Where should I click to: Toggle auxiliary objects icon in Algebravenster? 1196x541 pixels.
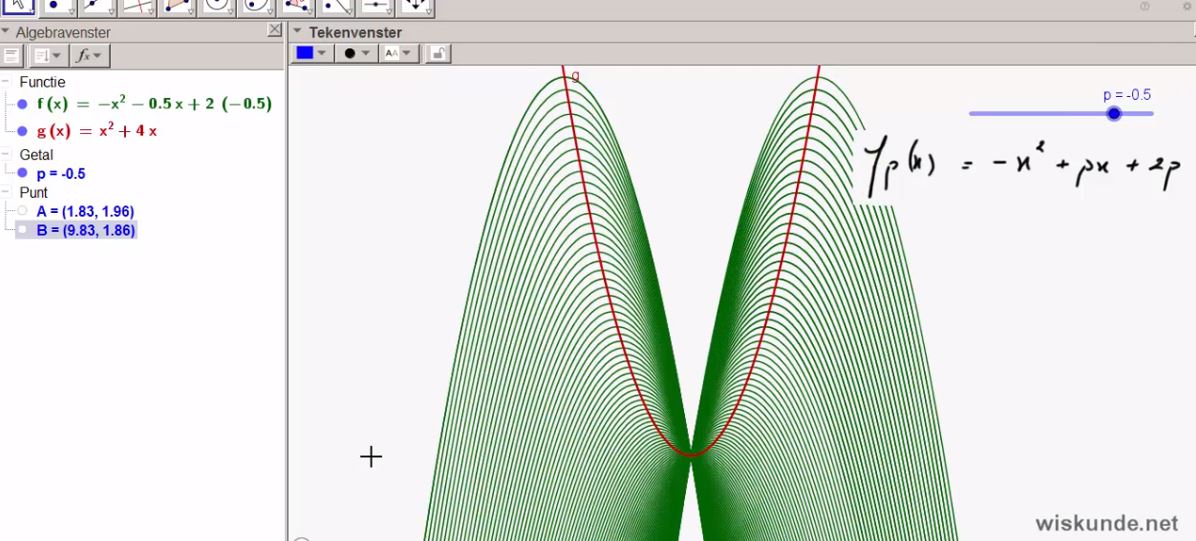click(x=11, y=56)
